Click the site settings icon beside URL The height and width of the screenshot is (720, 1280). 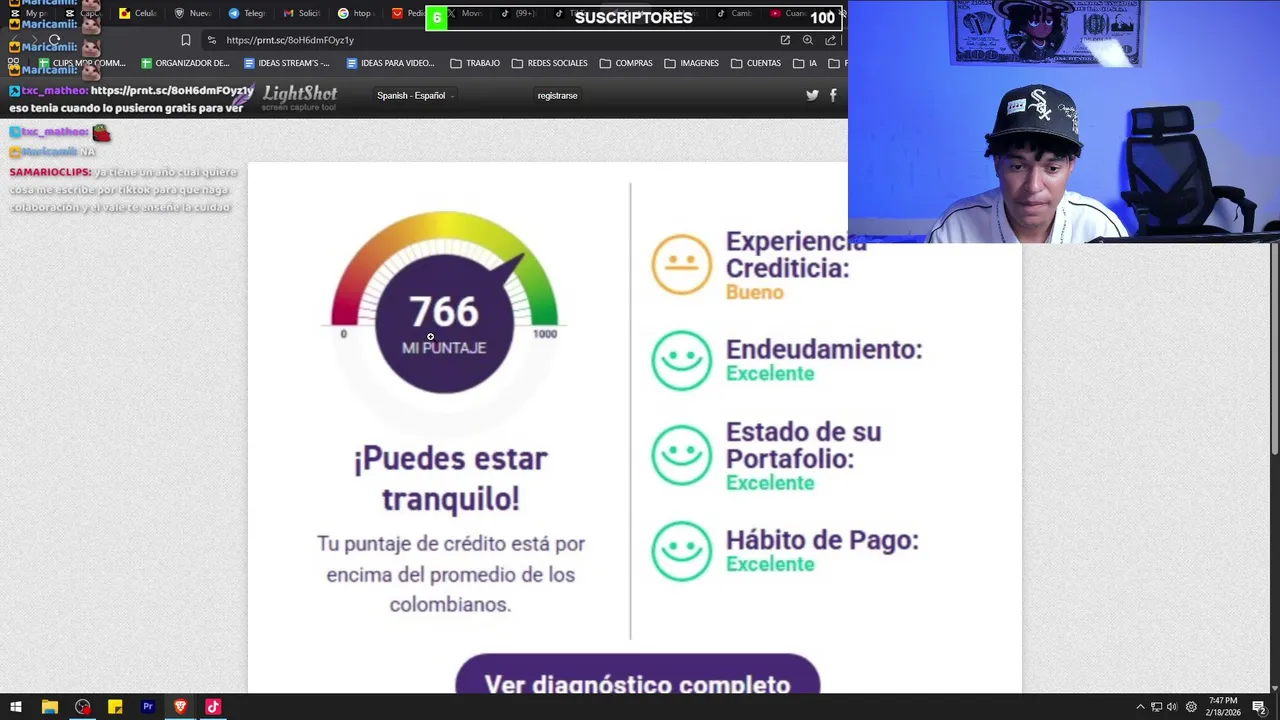pos(211,40)
